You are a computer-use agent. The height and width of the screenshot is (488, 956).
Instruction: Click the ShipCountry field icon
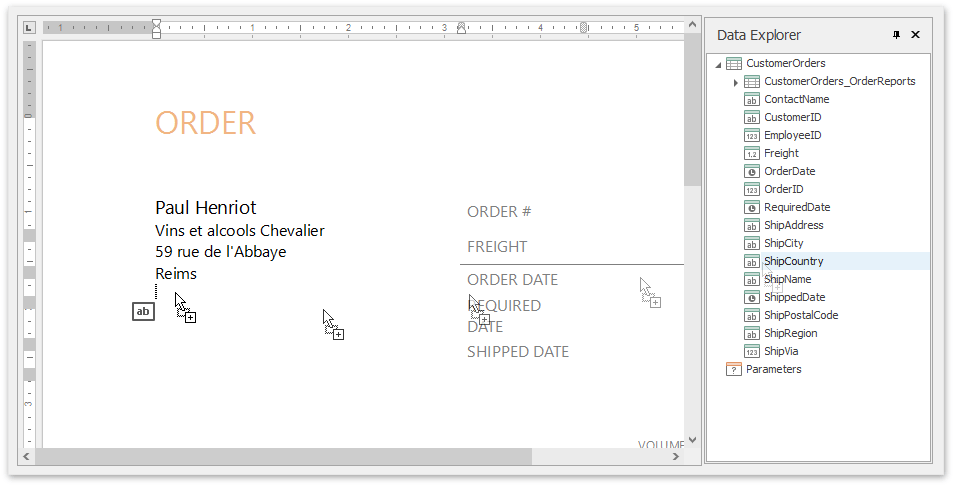(x=752, y=262)
